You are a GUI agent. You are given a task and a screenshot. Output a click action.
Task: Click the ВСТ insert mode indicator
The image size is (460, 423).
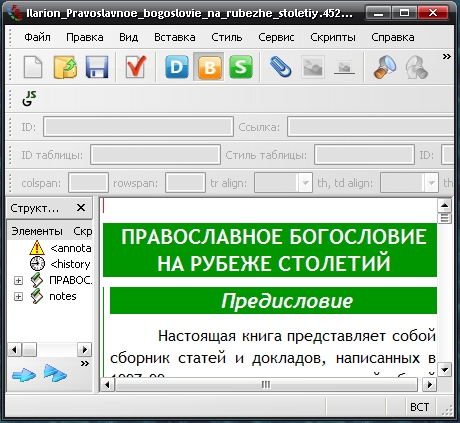coord(419,407)
